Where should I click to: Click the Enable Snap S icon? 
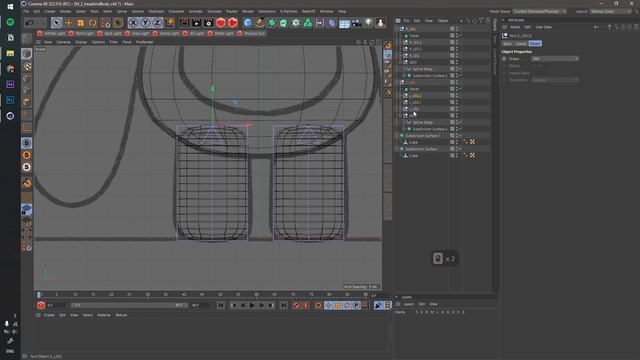(27, 143)
